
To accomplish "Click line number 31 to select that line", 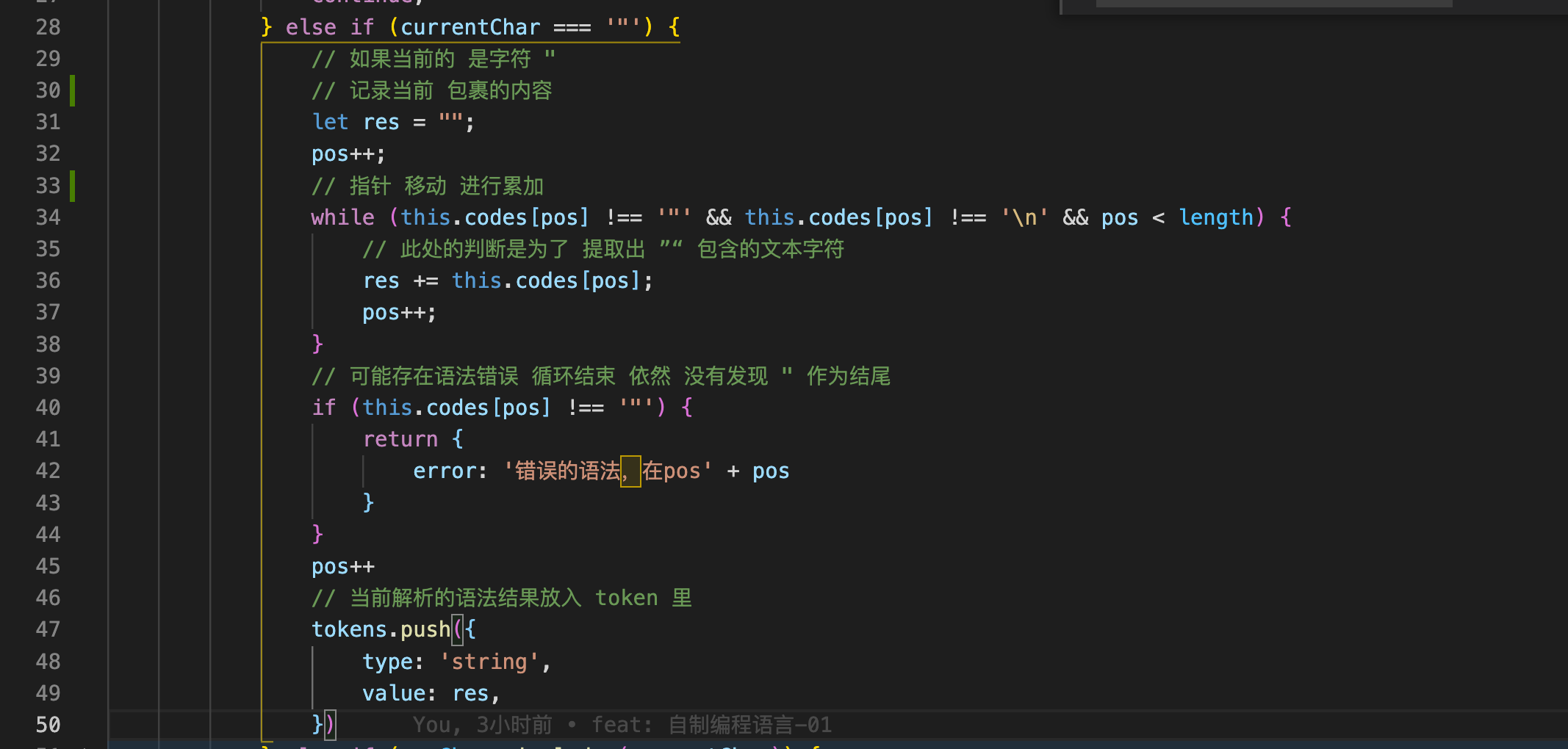I will (x=47, y=122).
